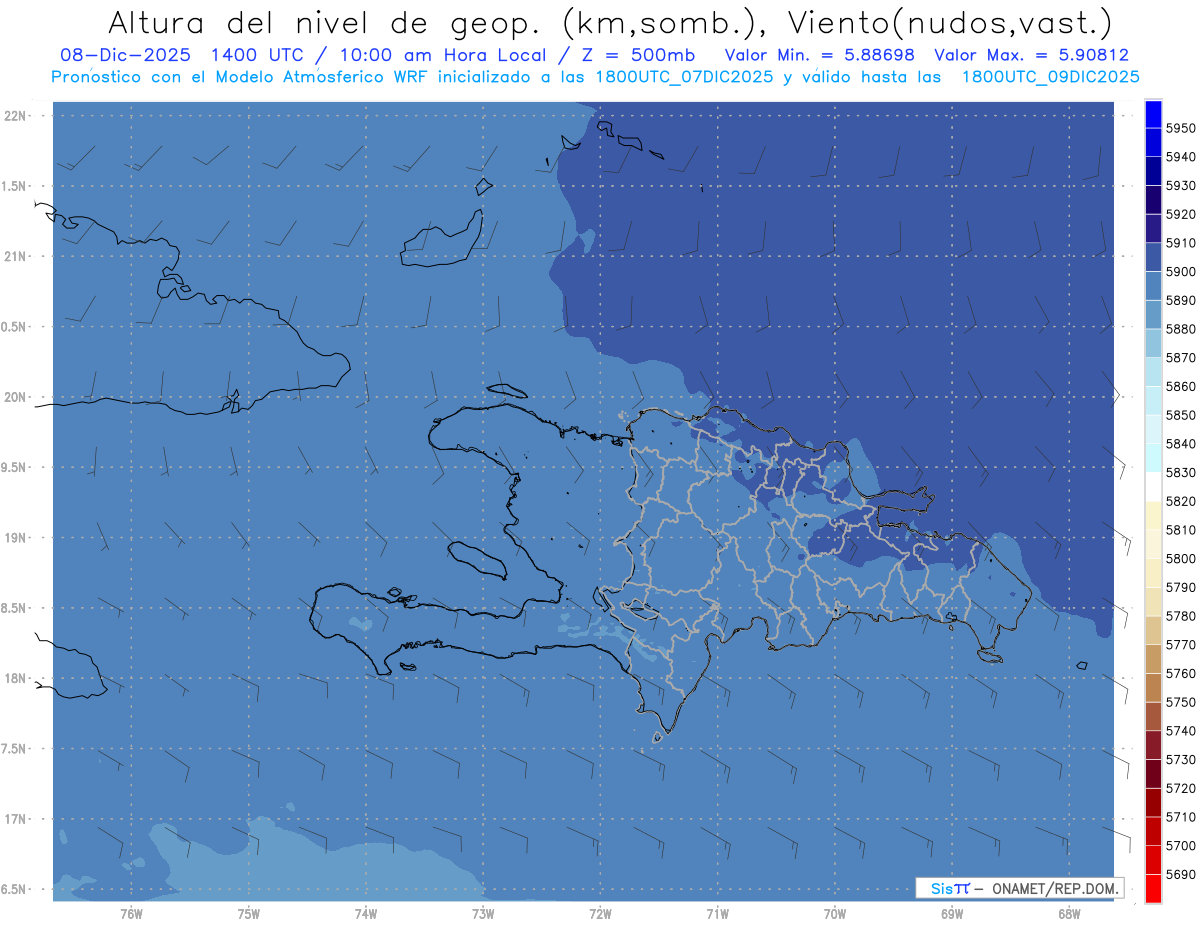Click the '5720' color bar value
Viewport: 1200px width, 927px height.
tap(1180, 788)
